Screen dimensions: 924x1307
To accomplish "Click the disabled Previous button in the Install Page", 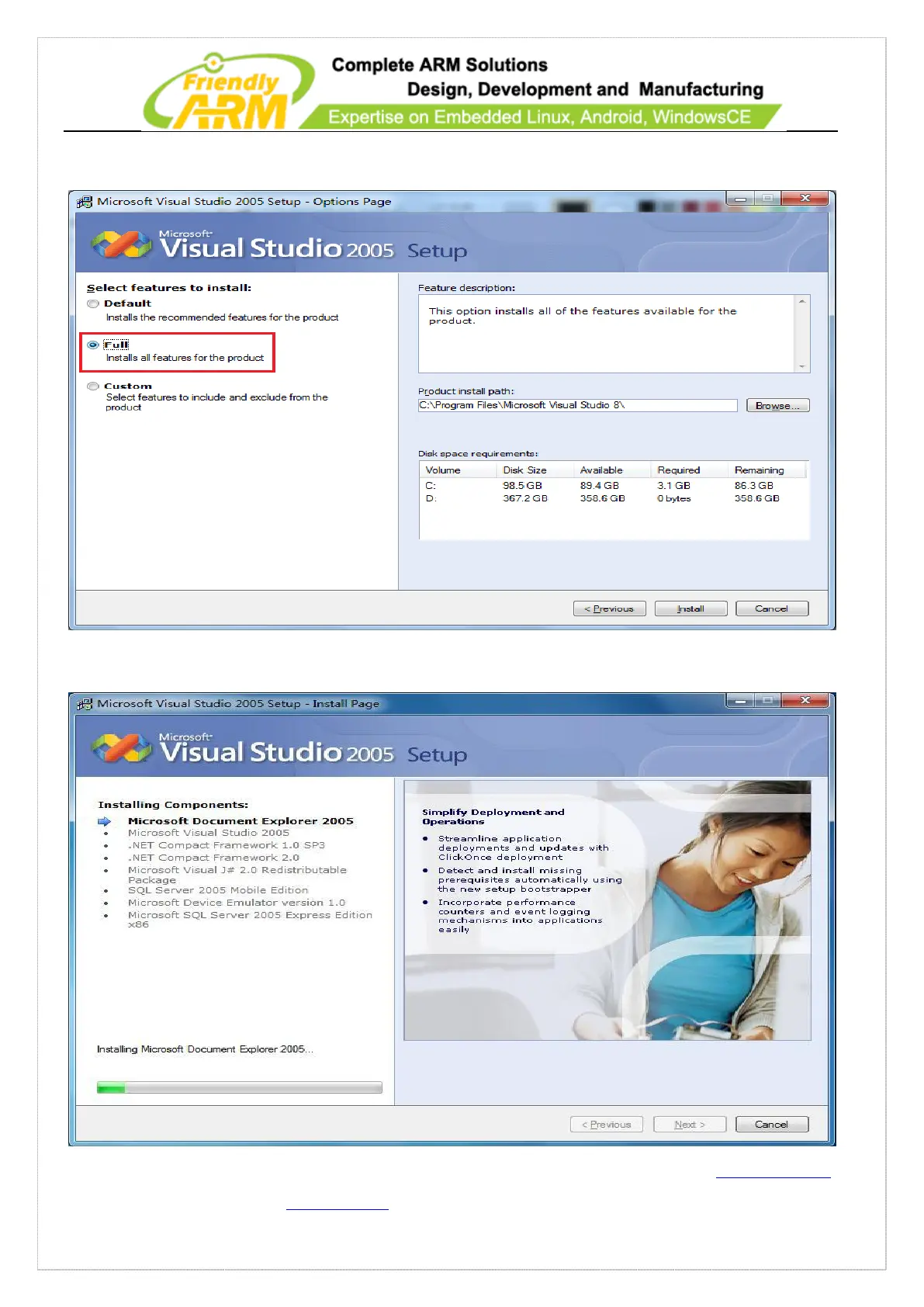I will tap(607, 1124).
